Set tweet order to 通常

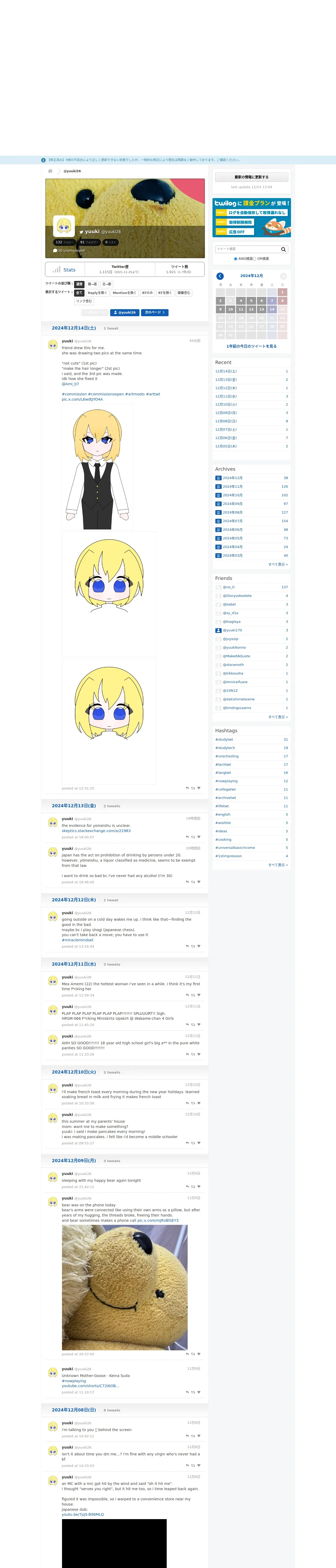[x=79, y=284]
